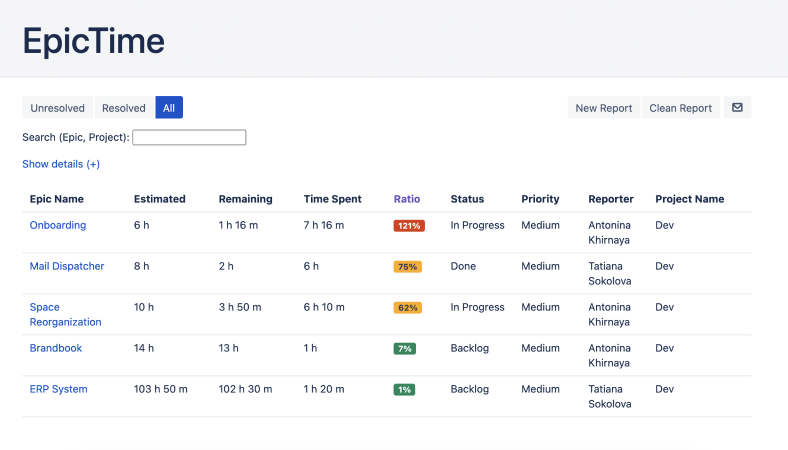788x450 pixels.
Task: Select the '102 h 30 m' remaining cell
Action: [245, 389]
